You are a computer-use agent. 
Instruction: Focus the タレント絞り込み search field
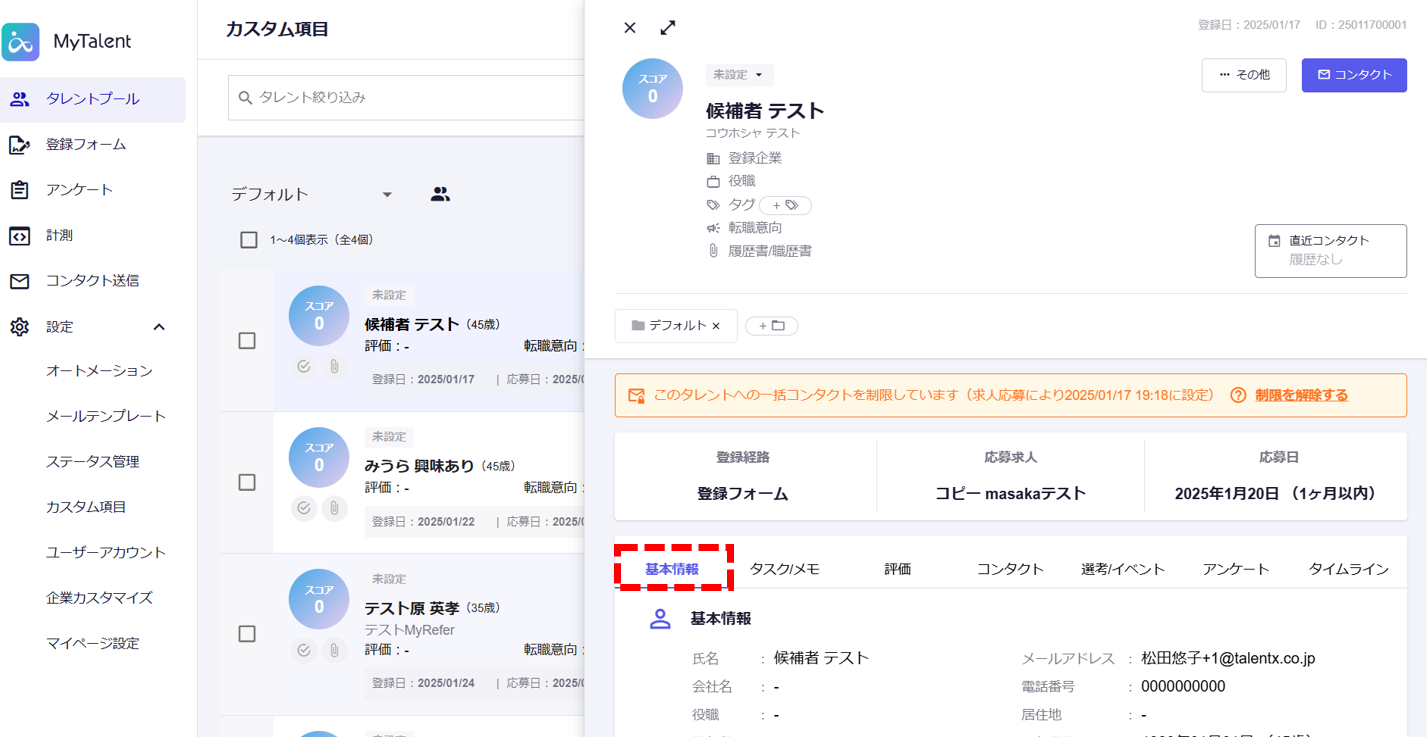(x=410, y=98)
